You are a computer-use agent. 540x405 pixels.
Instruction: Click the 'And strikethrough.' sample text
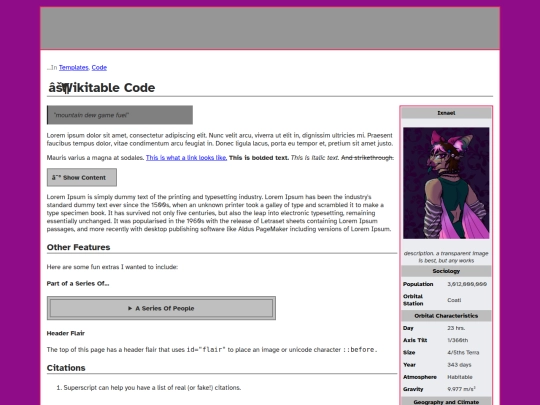coord(367,158)
